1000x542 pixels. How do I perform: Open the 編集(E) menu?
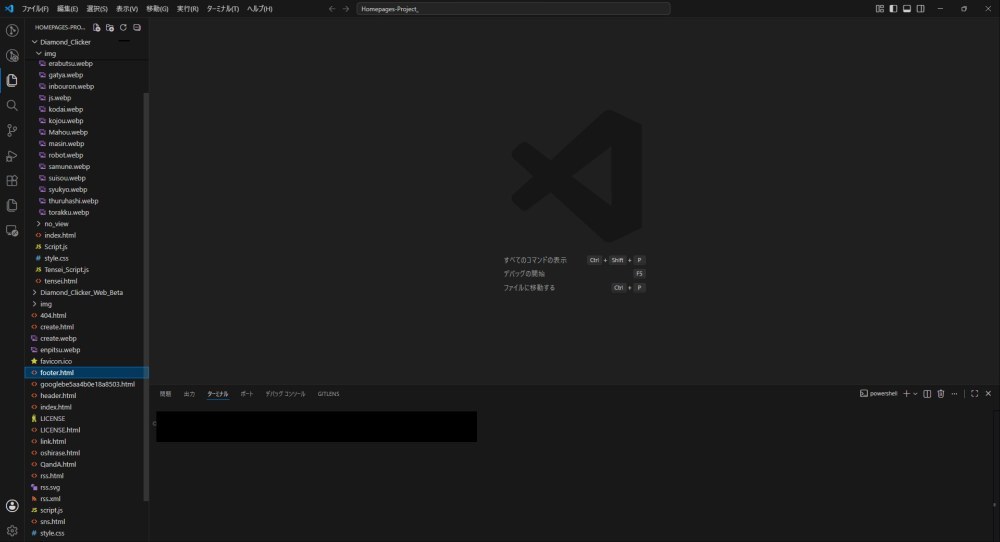(67, 9)
